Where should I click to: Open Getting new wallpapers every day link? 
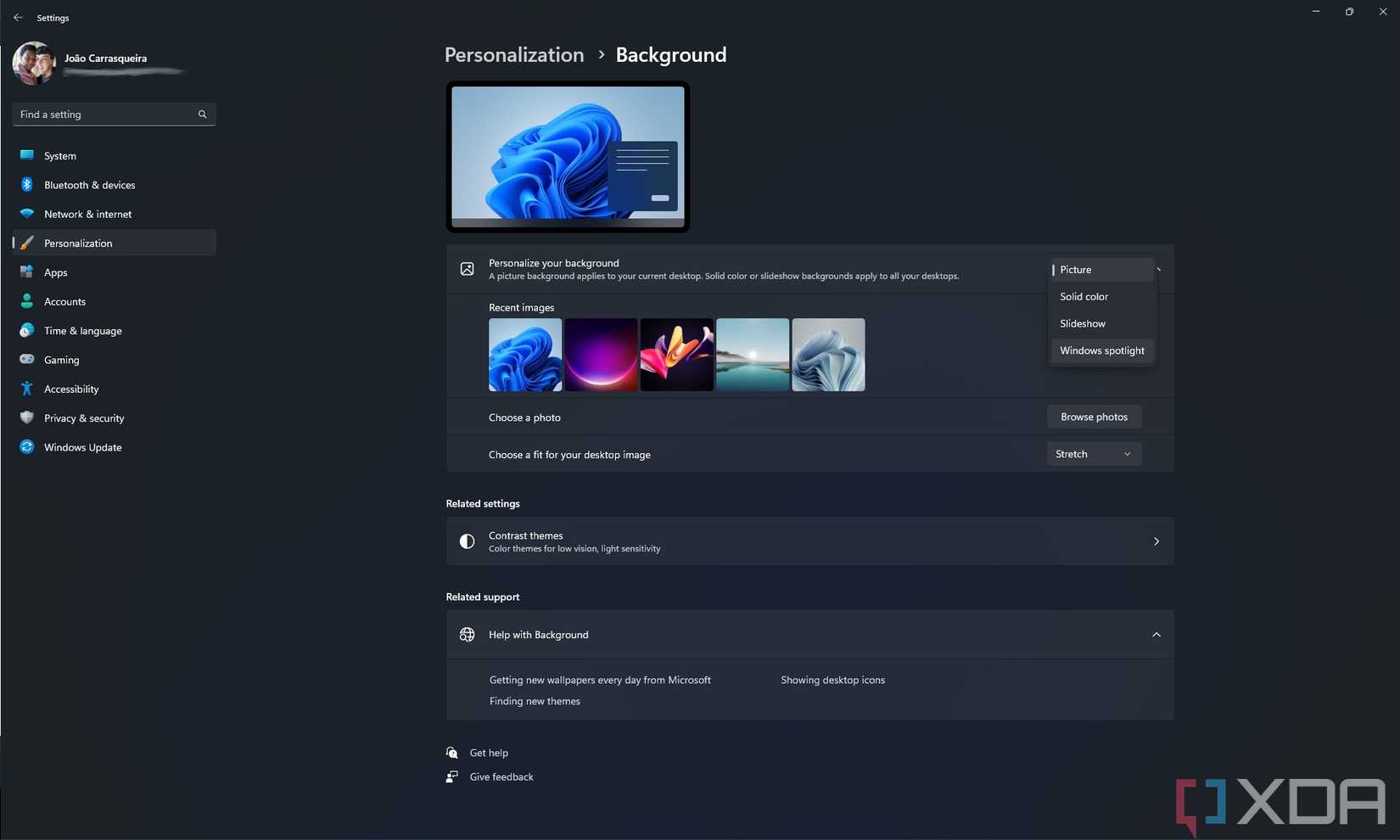pos(600,680)
